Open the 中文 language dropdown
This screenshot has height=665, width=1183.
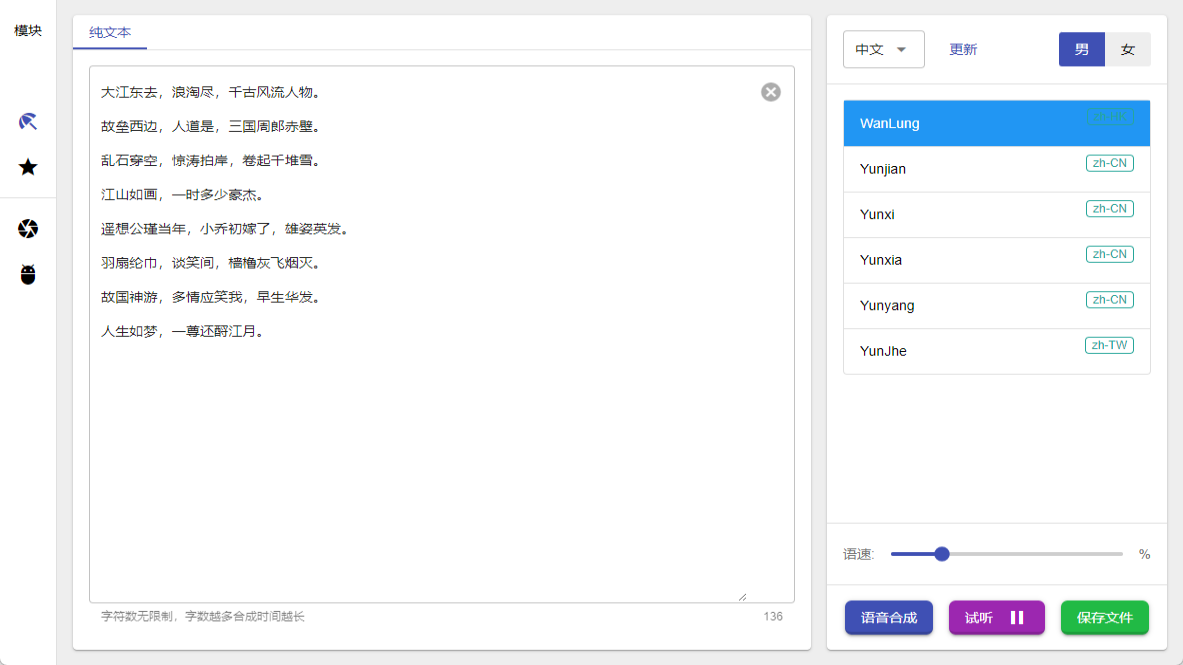coord(883,48)
